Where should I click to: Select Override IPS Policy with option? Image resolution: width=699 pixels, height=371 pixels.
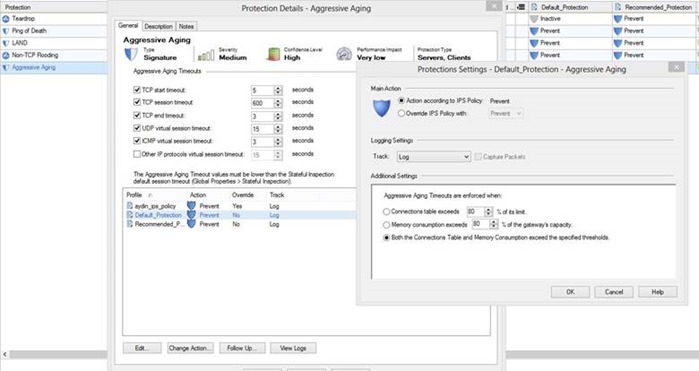point(401,113)
